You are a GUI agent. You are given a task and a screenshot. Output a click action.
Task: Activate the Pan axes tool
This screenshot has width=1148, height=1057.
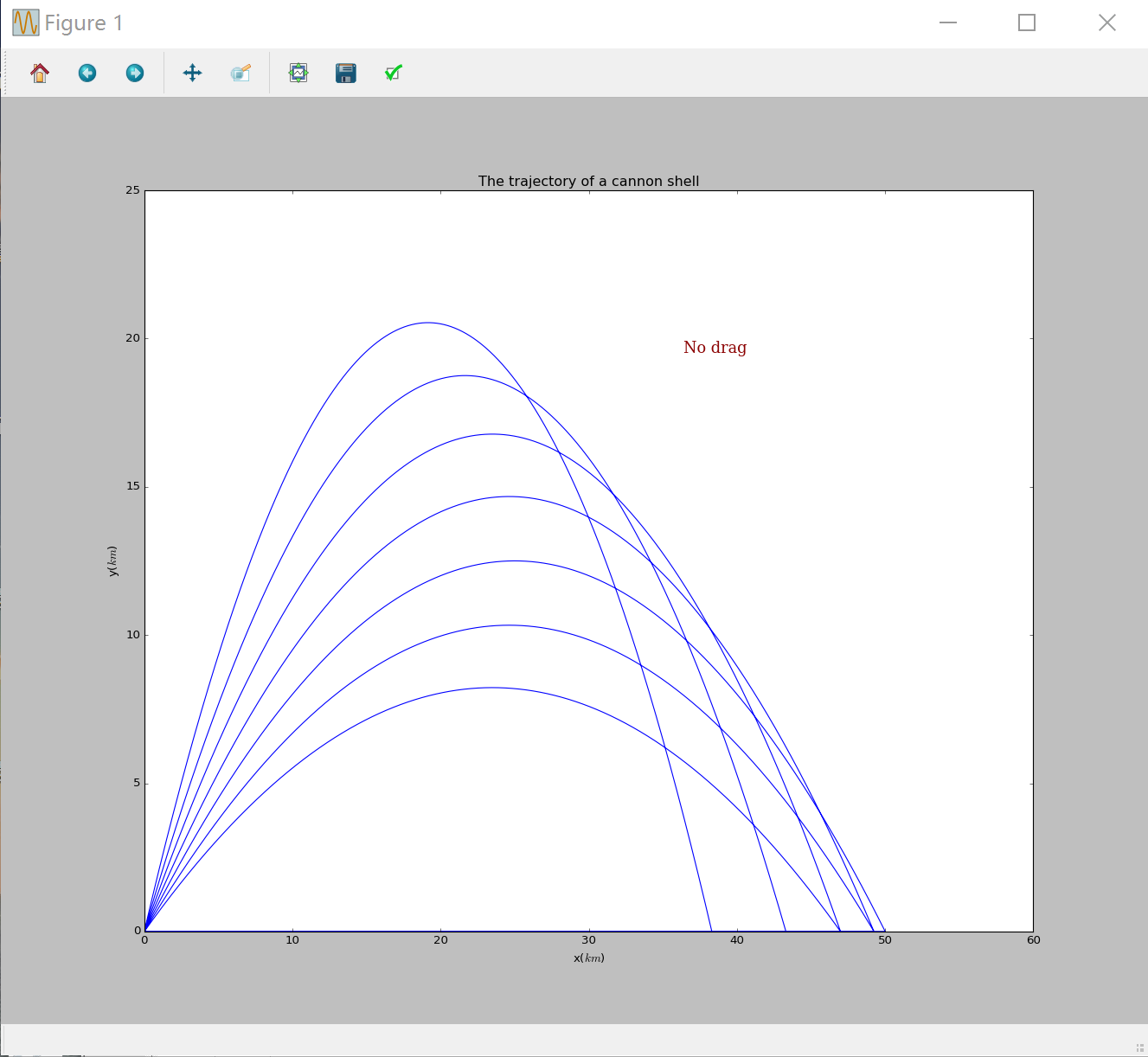(193, 73)
